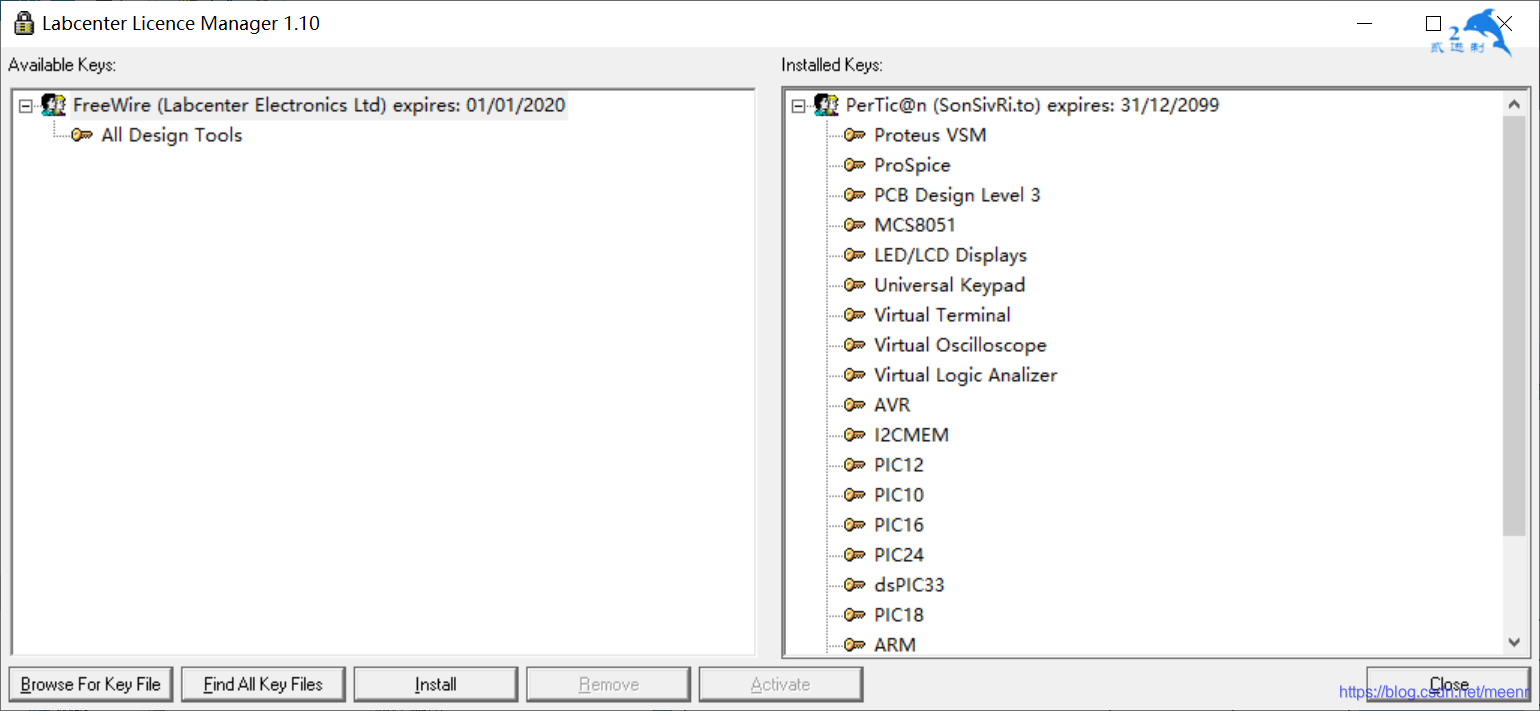Select the Virtual Logic Analizer item
The height and width of the screenshot is (711, 1540).
pyautogui.click(x=965, y=375)
